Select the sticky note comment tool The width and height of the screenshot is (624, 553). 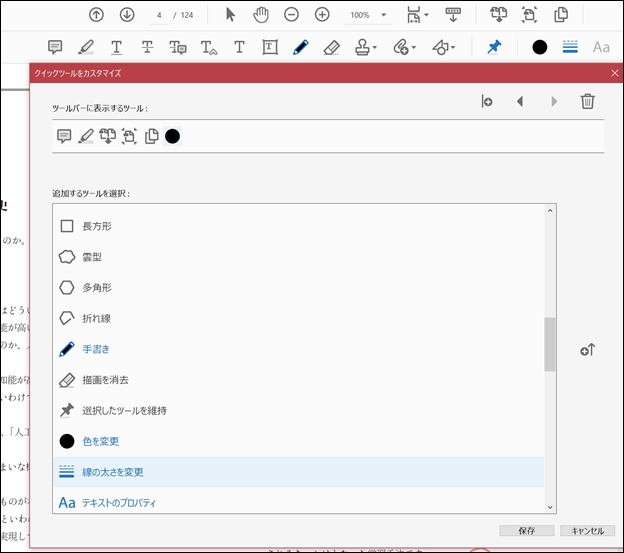[55, 47]
